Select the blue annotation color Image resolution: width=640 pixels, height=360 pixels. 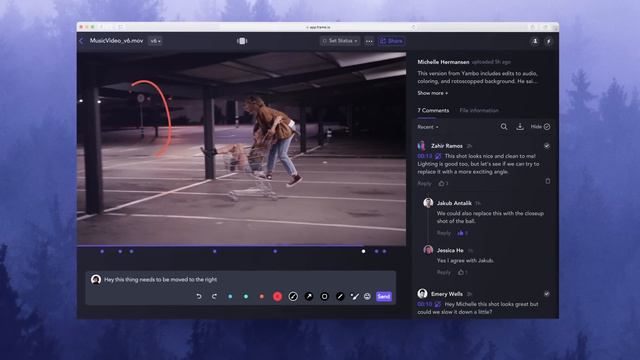click(230, 297)
